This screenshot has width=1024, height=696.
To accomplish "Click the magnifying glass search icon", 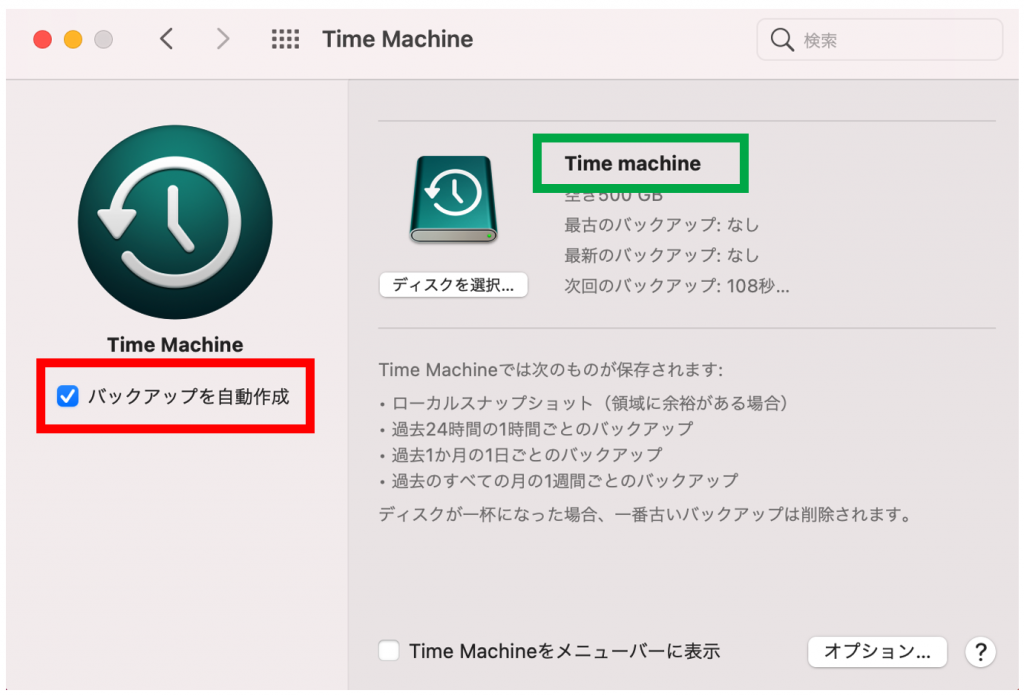I will (782, 40).
